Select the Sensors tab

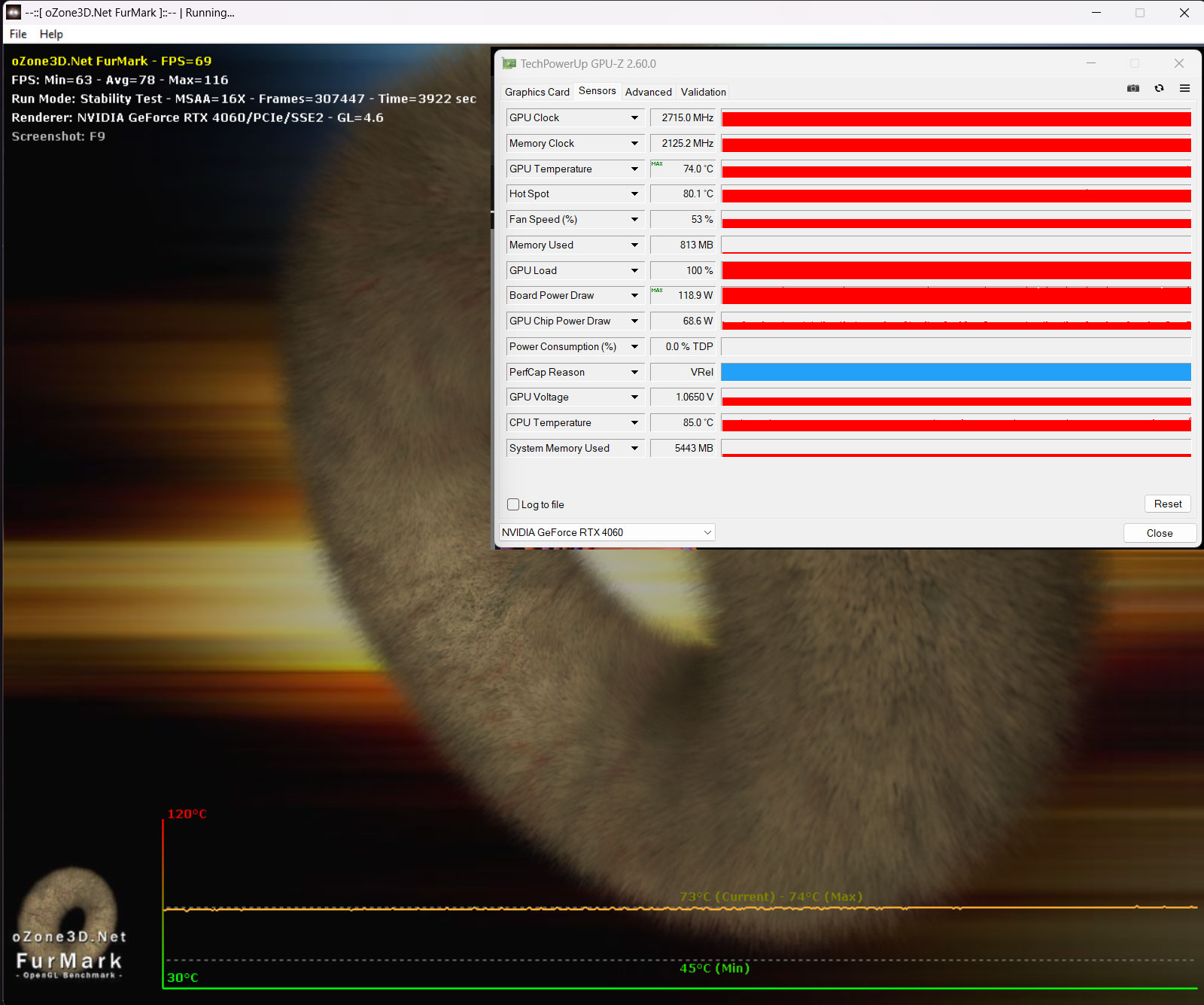pos(597,91)
